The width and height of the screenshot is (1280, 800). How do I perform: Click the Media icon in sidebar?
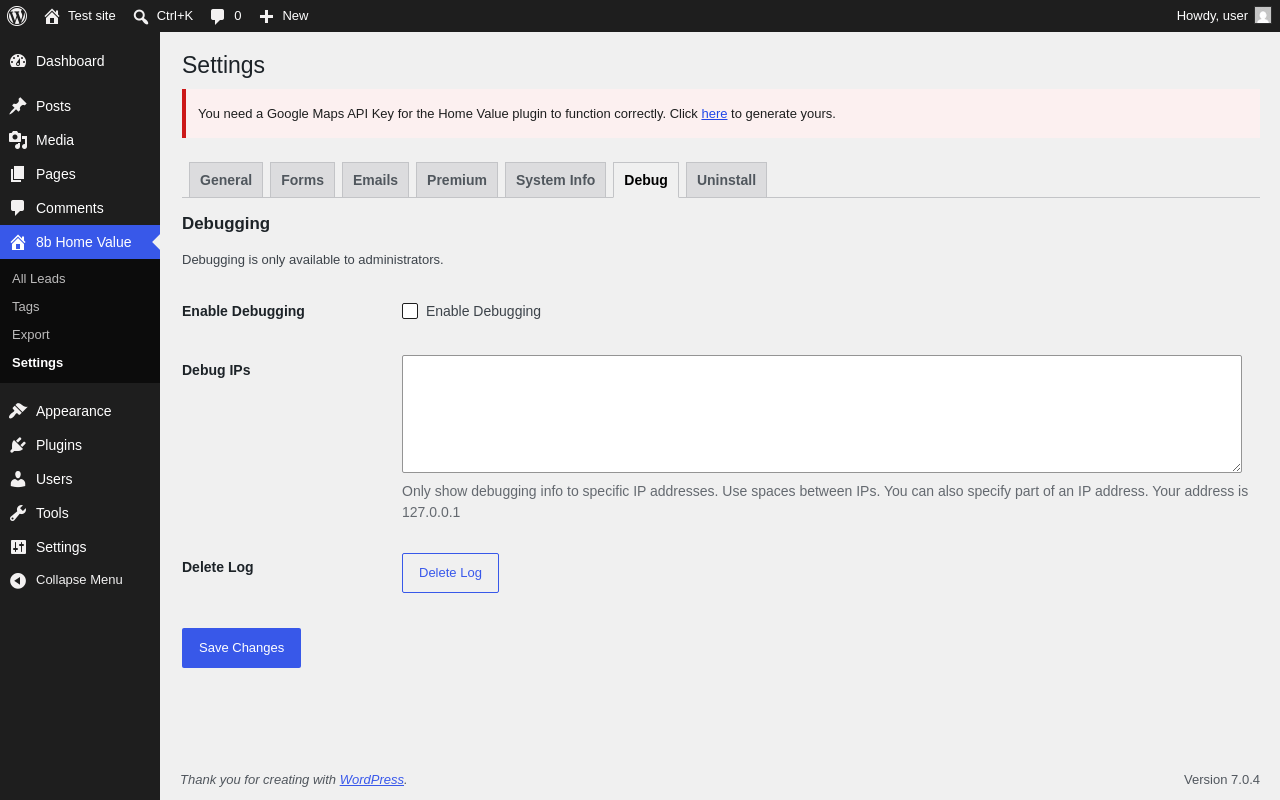[18, 140]
